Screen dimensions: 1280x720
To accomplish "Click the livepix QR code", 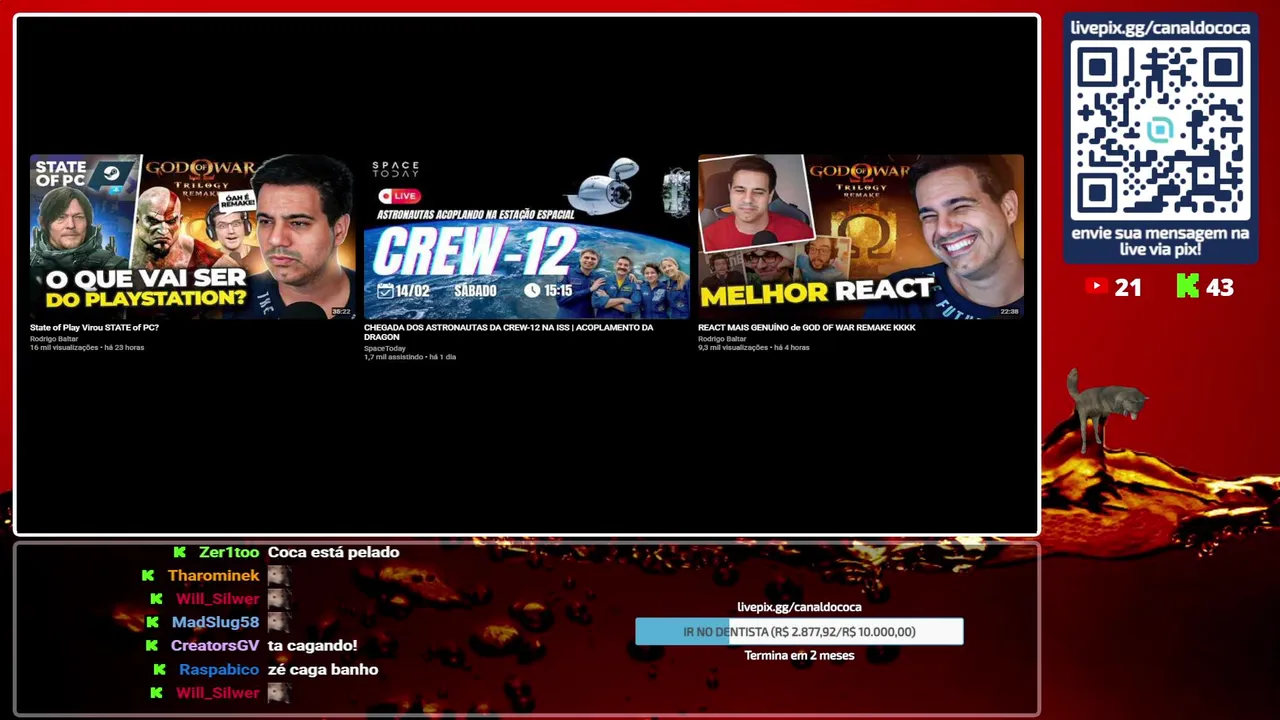I will click(x=1160, y=131).
